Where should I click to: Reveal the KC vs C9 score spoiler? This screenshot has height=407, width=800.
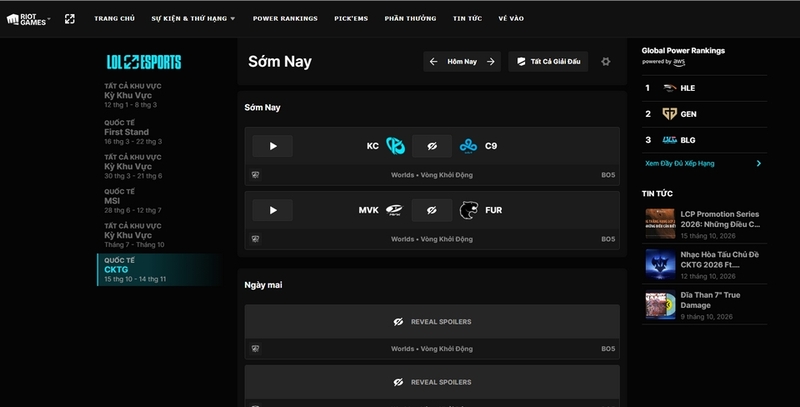(432, 146)
